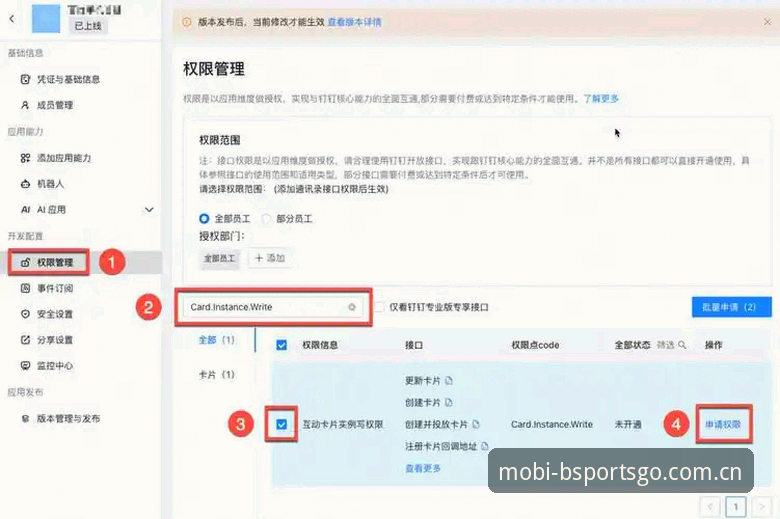Screen dimensions: 780x519
Task: Click the 添加 department button
Action: pyautogui.click(x=270, y=258)
